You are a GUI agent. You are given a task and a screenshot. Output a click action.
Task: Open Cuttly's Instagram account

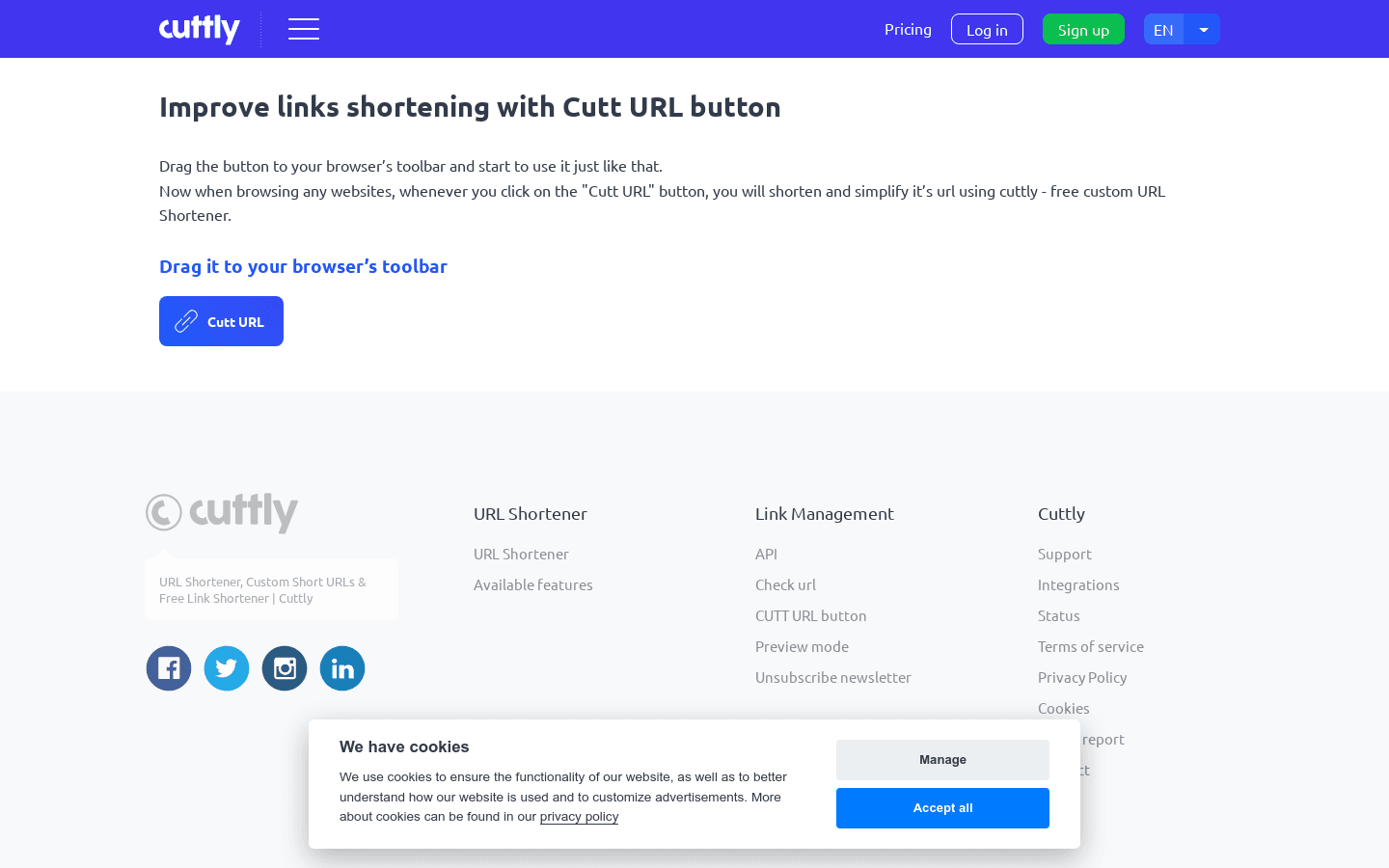[x=285, y=667]
